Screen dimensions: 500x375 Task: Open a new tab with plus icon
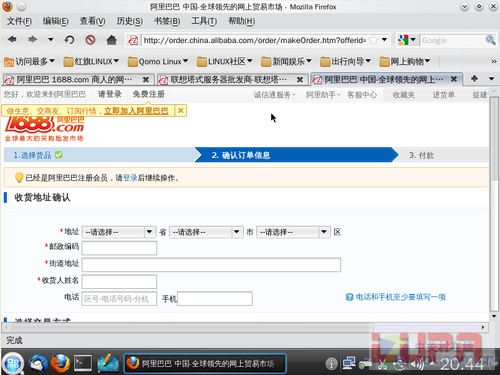click(474, 79)
